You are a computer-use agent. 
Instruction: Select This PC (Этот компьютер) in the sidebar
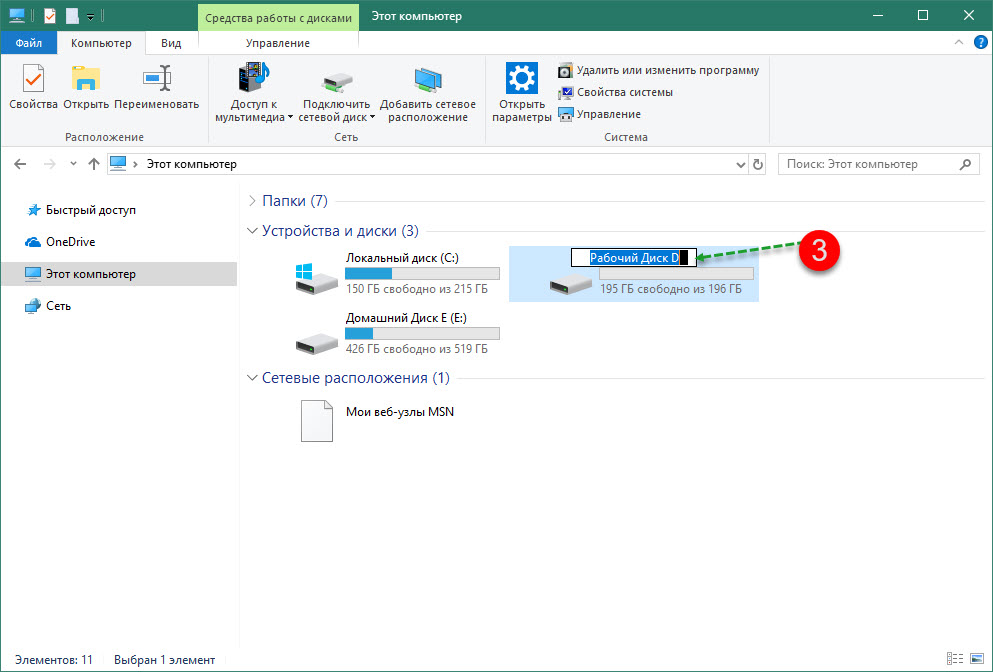coord(119,274)
